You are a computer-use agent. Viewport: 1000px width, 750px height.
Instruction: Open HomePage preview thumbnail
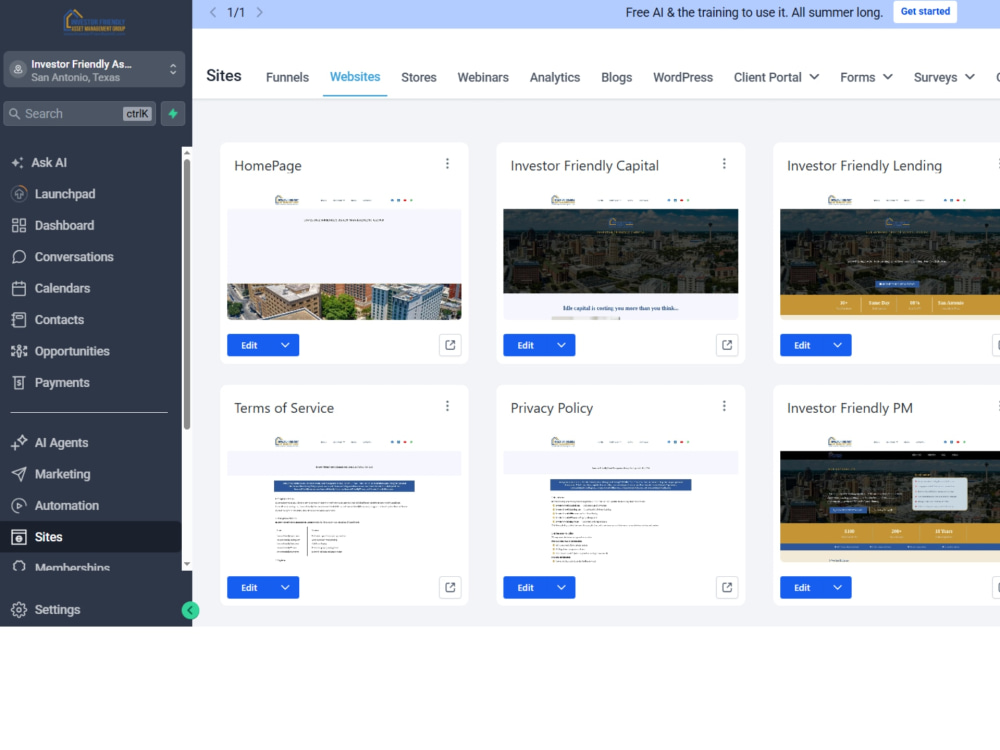(344, 255)
